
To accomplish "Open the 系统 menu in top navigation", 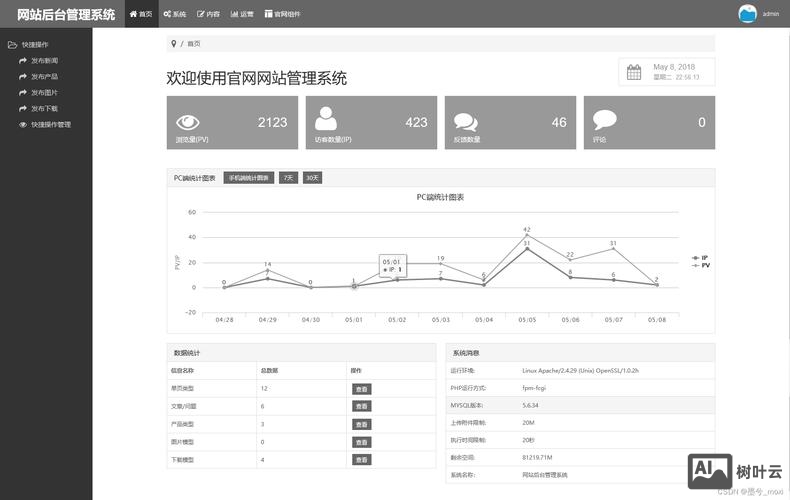I will click(175, 14).
